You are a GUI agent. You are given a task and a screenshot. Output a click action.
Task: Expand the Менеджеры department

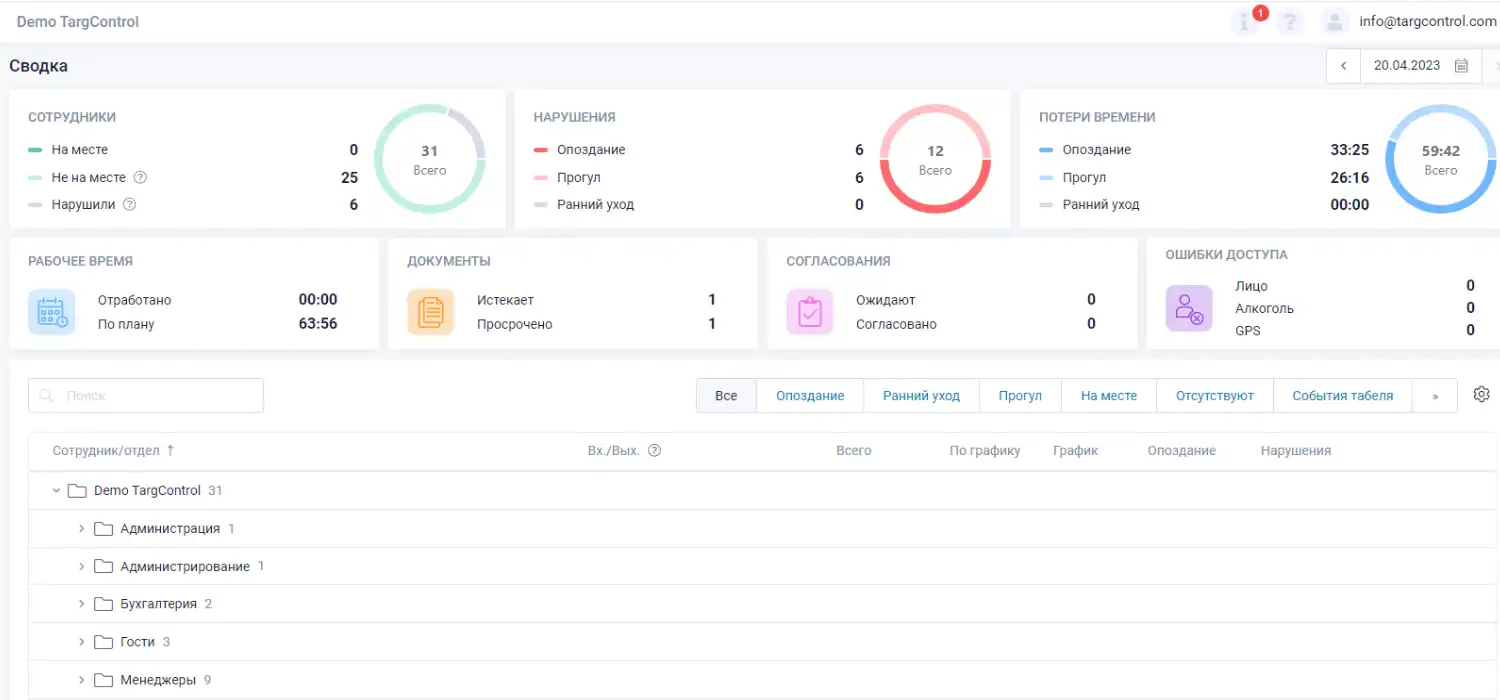tap(82, 680)
